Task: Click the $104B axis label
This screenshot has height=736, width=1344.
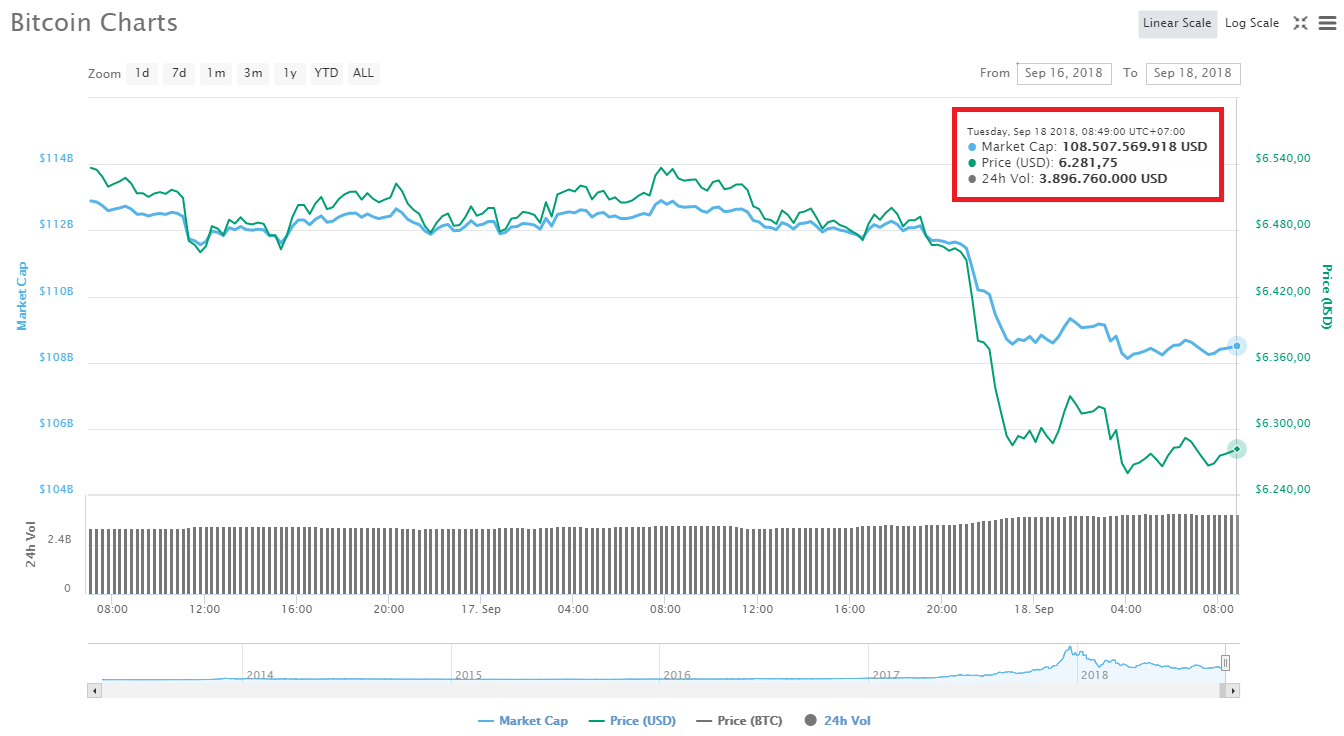Action: pyautogui.click(x=56, y=489)
